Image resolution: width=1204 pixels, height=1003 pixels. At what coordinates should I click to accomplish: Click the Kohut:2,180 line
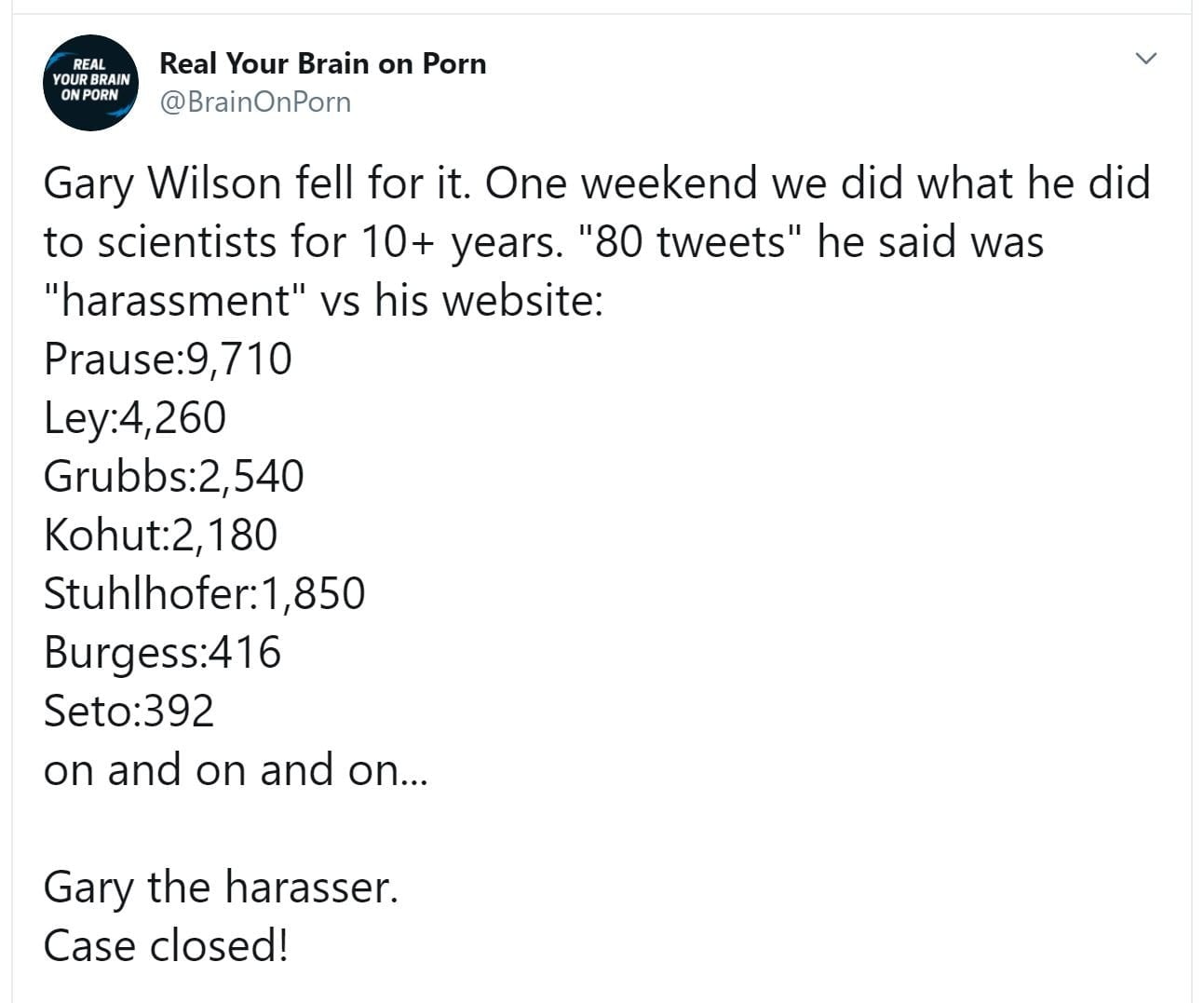click(x=160, y=535)
